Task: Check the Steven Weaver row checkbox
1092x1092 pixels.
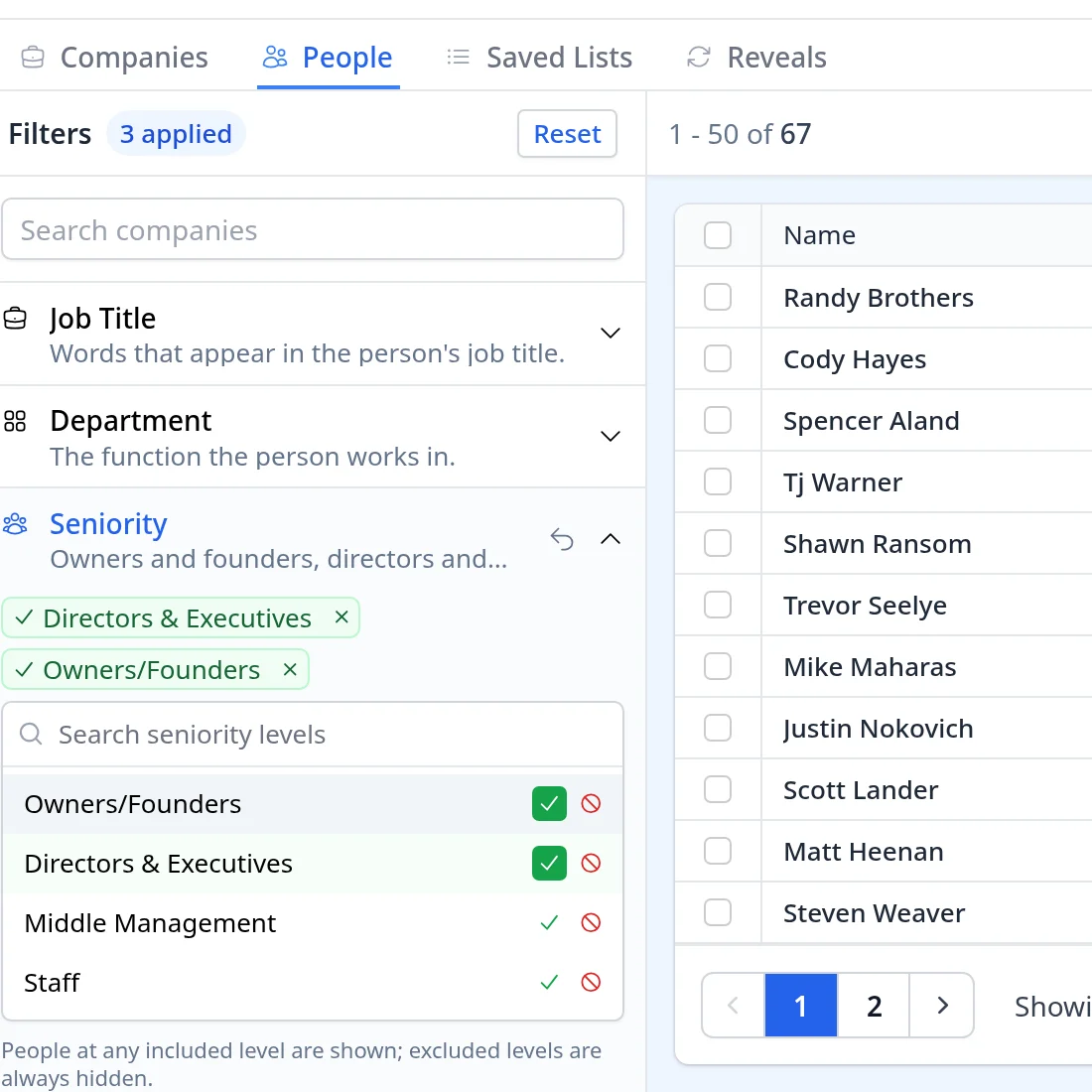Action: [718, 912]
